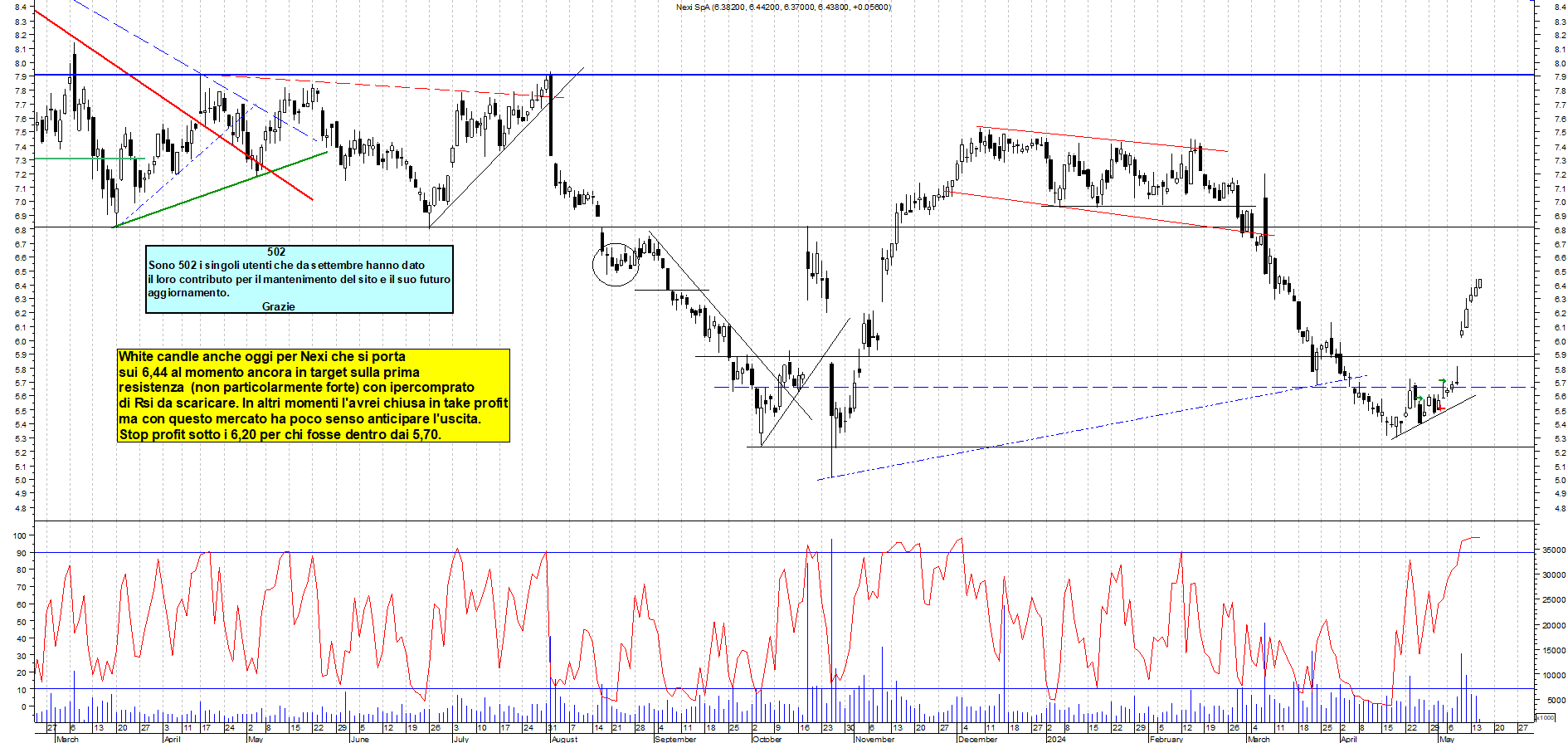Click the "July" month label on the time axis
This screenshot has width=1568, height=743.
[461, 739]
